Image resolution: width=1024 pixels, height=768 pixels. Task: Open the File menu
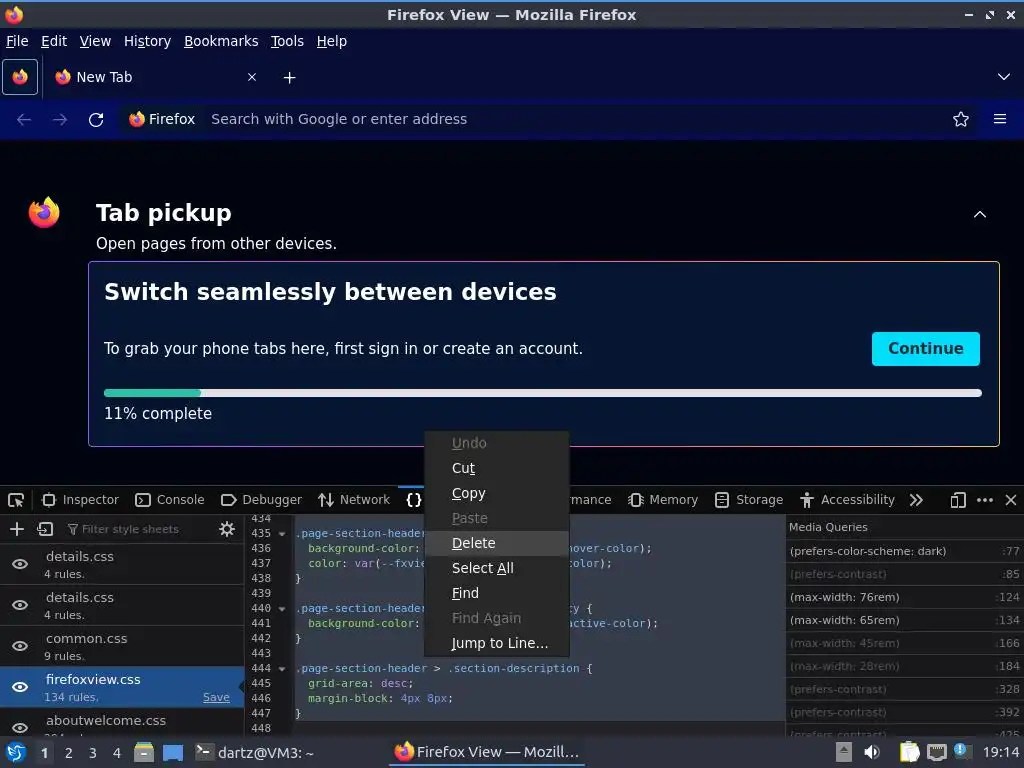pos(17,41)
